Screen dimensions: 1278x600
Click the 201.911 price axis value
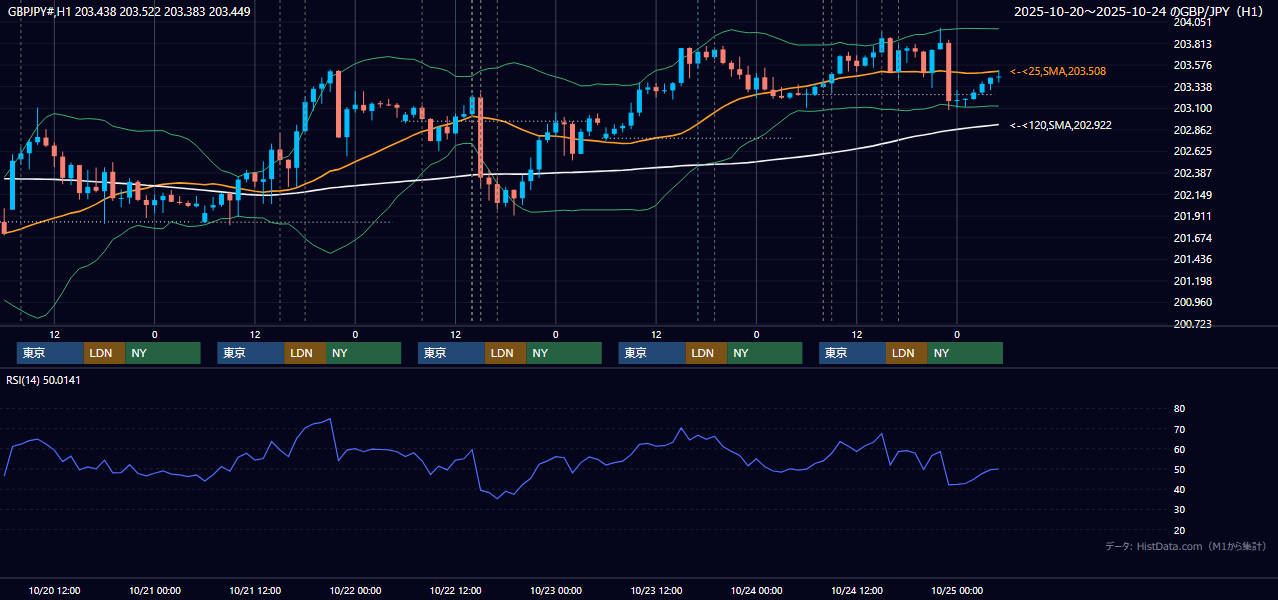coord(1192,216)
